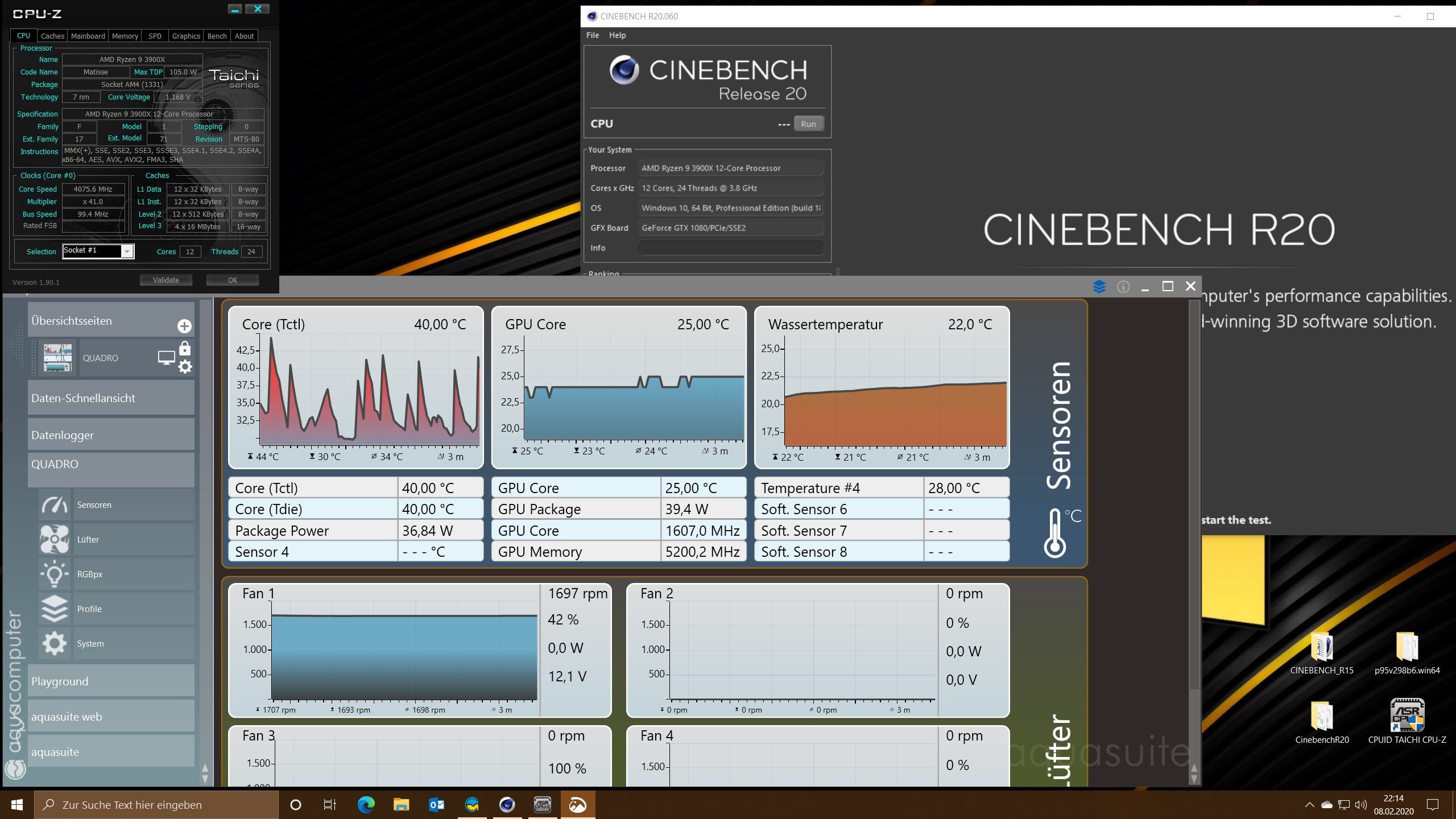Expand the Playground section
1456x819 pixels.
(111, 681)
